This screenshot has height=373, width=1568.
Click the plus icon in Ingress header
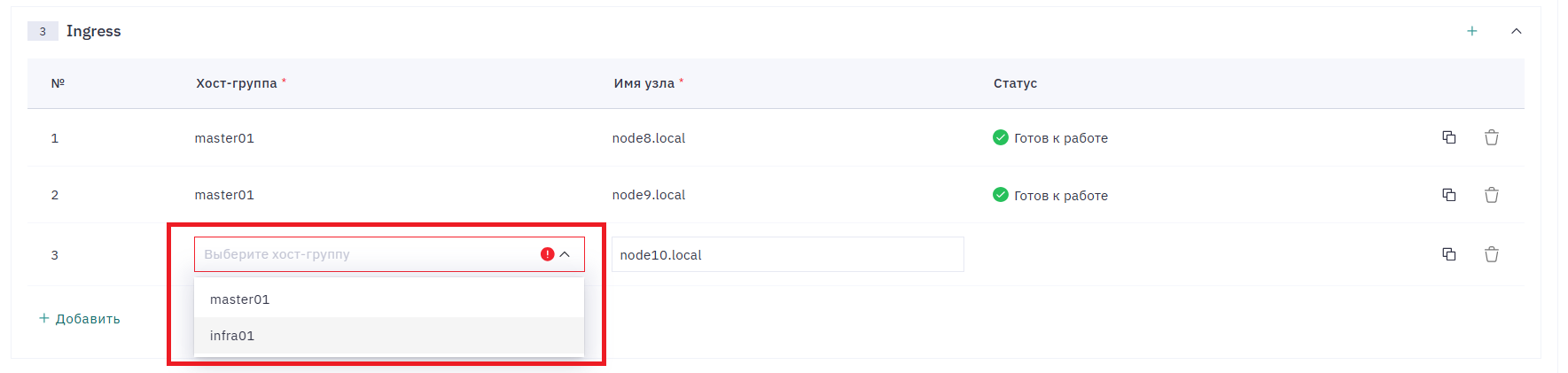coord(1471,31)
